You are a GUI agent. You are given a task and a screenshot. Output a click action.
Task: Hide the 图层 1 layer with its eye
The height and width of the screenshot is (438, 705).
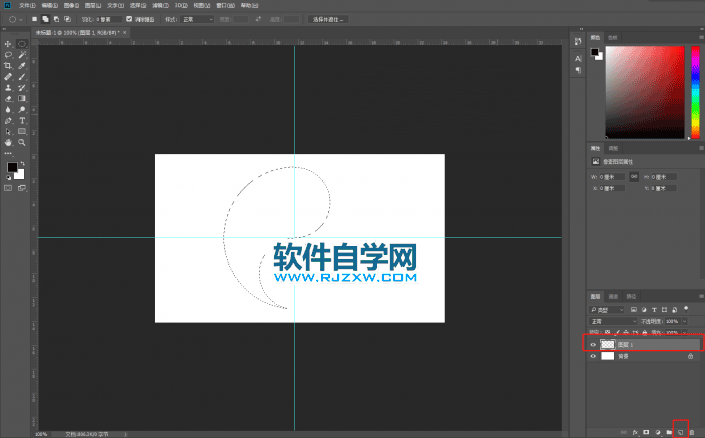tap(593, 344)
